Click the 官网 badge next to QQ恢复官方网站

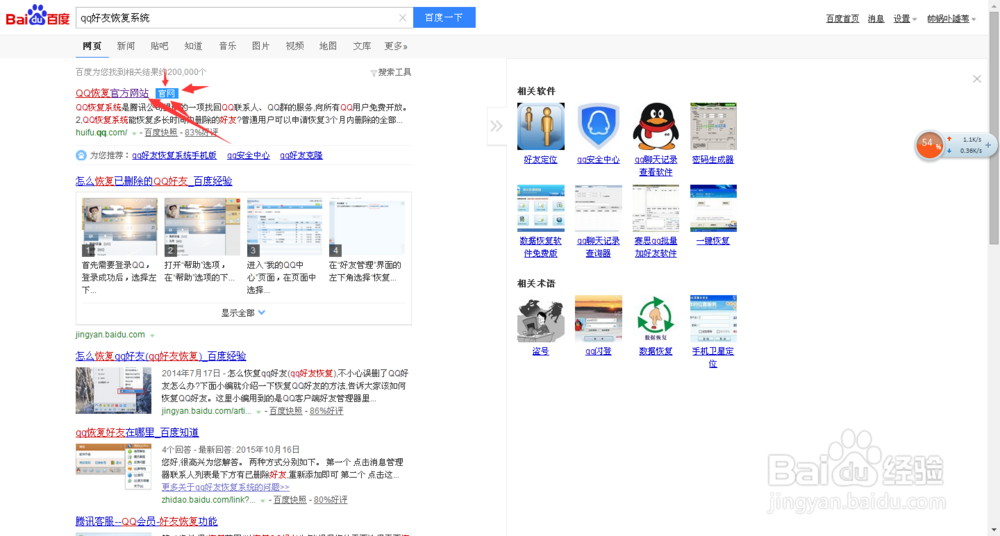point(166,93)
